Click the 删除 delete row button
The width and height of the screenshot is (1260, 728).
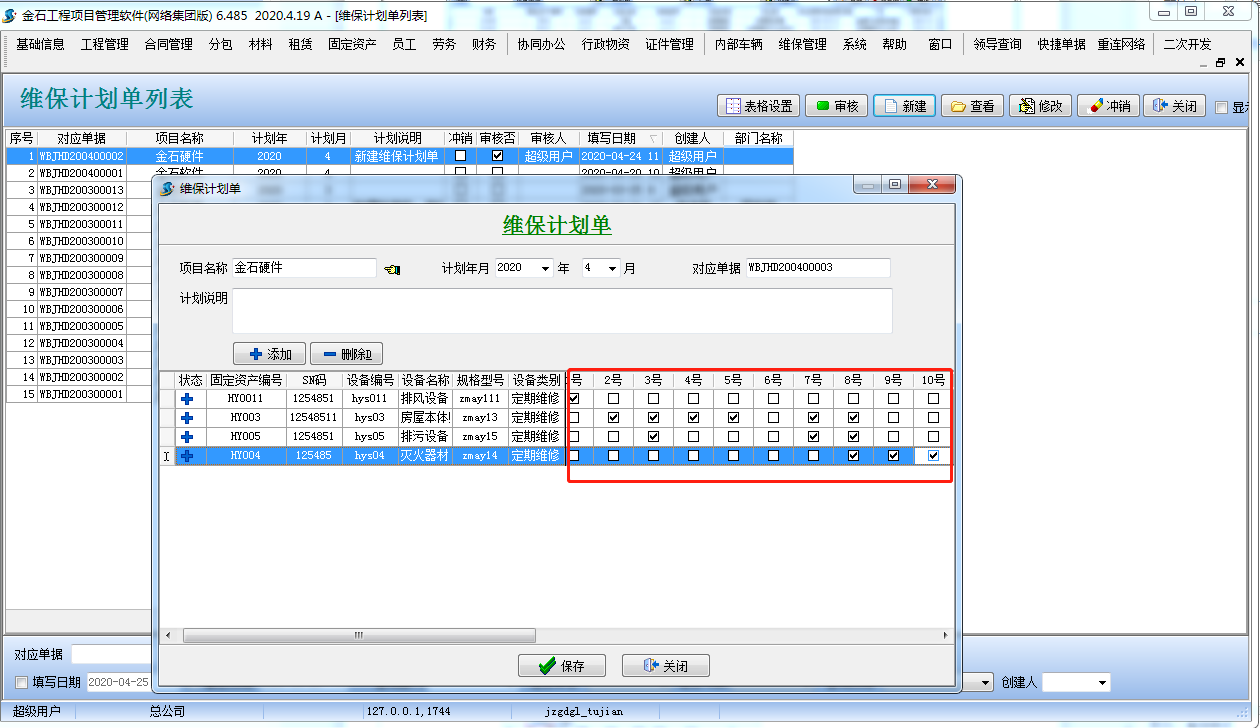point(346,354)
